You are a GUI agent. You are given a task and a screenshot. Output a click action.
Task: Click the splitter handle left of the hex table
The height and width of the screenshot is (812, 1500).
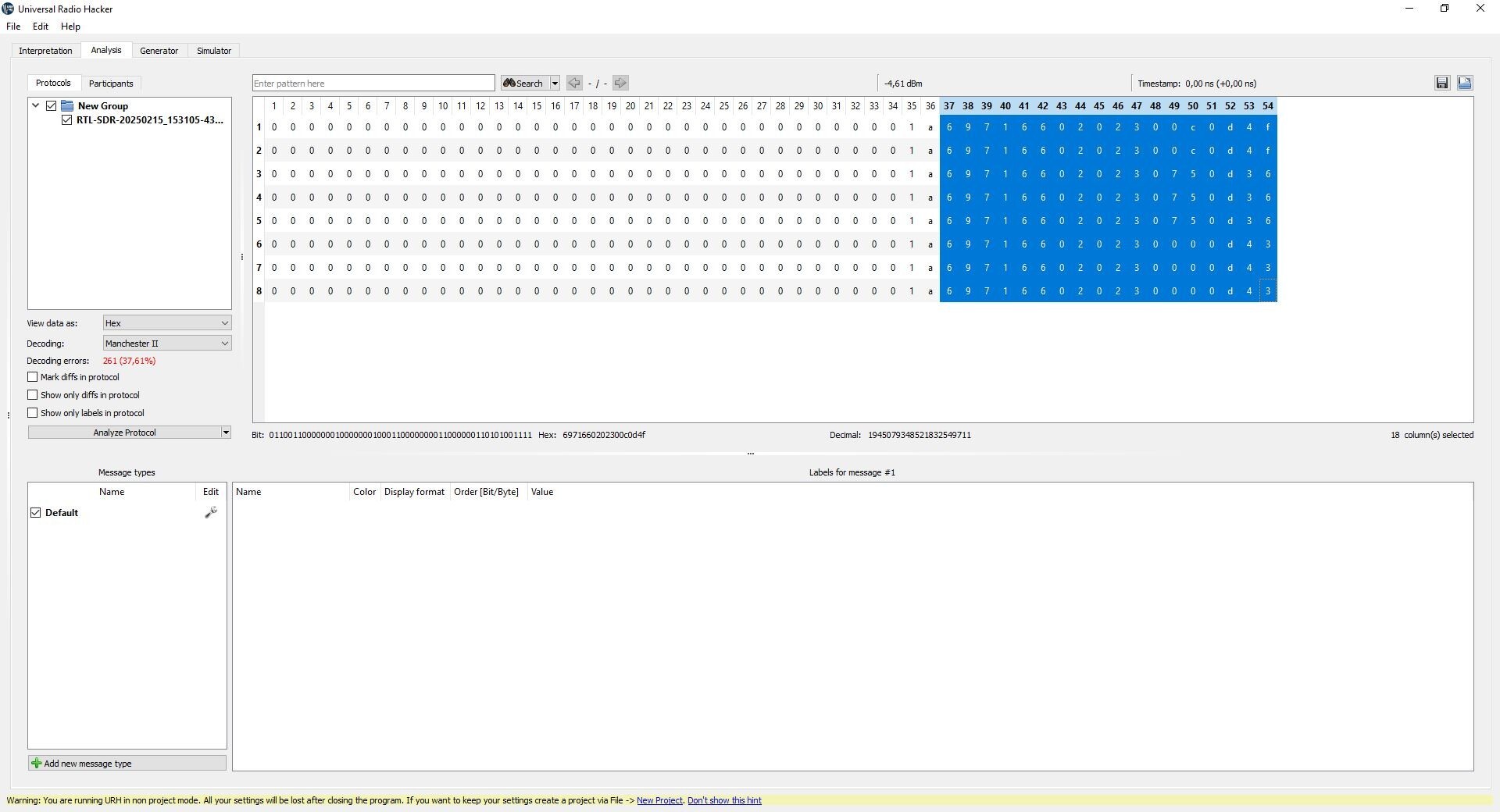point(242,256)
